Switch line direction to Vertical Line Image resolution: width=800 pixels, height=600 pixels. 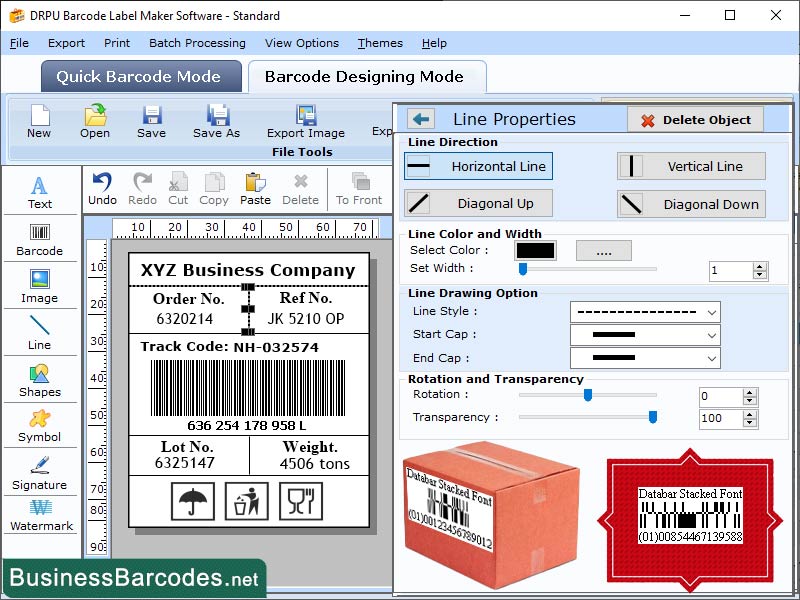click(x=691, y=167)
